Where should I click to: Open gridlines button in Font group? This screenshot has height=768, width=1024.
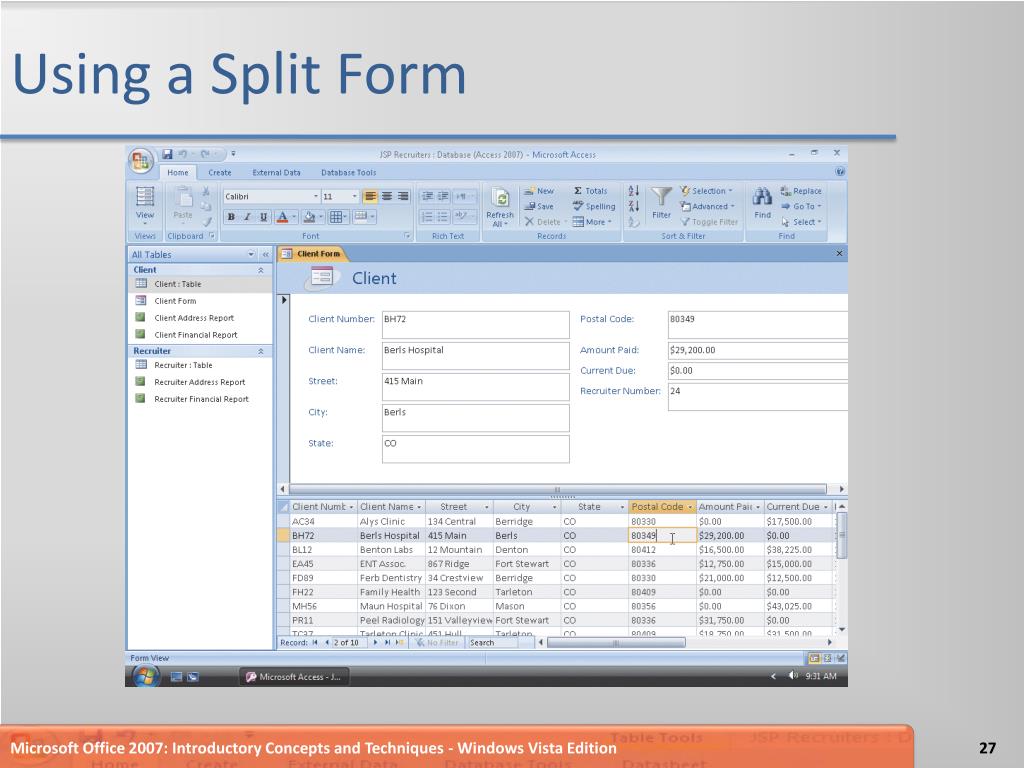click(336, 217)
